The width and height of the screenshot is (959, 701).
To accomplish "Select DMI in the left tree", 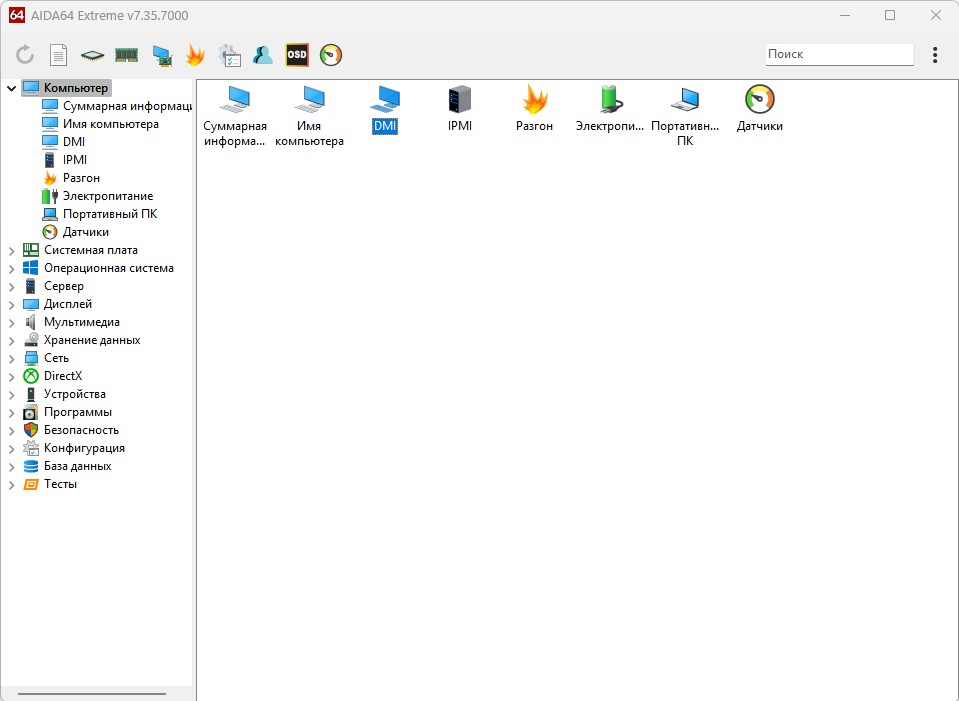I will 64,142.
